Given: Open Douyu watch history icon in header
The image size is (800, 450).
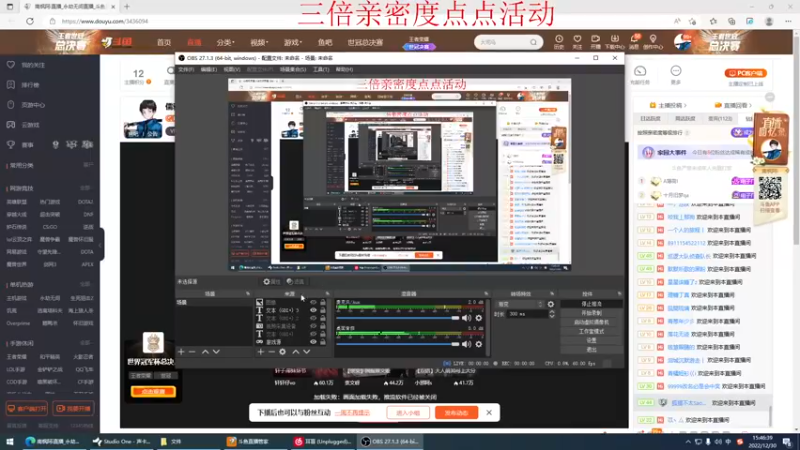Looking at the screenshot, I should (559, 42).
